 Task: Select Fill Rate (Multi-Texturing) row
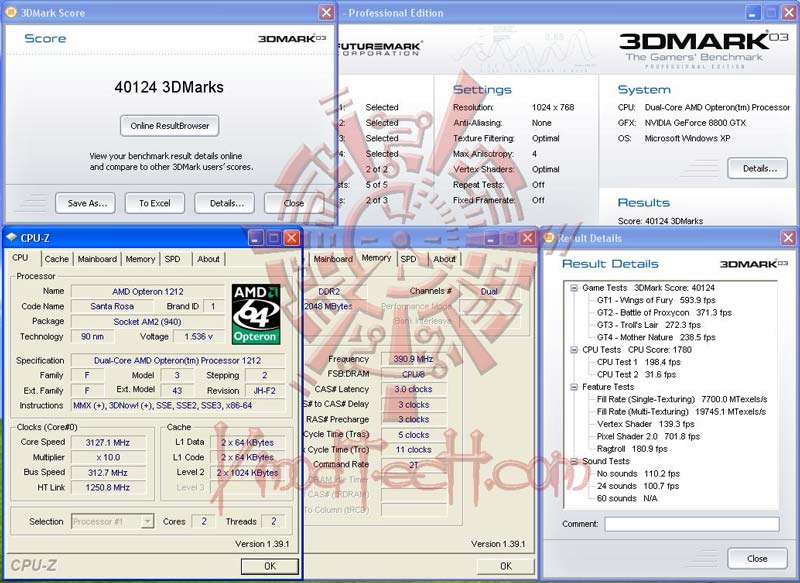click(681, 412)
